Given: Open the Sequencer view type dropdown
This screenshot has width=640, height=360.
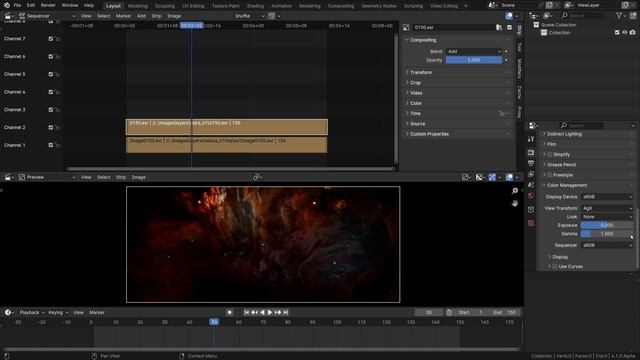Looking at the screenshot, I should 47,16.
